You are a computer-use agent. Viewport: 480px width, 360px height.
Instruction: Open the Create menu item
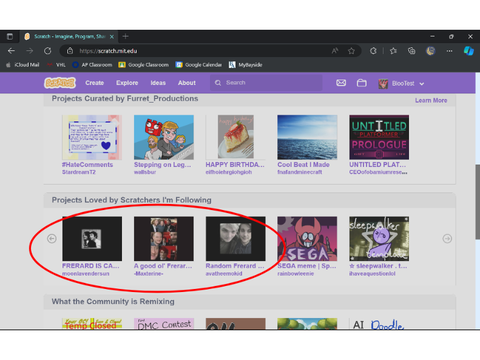94,83
